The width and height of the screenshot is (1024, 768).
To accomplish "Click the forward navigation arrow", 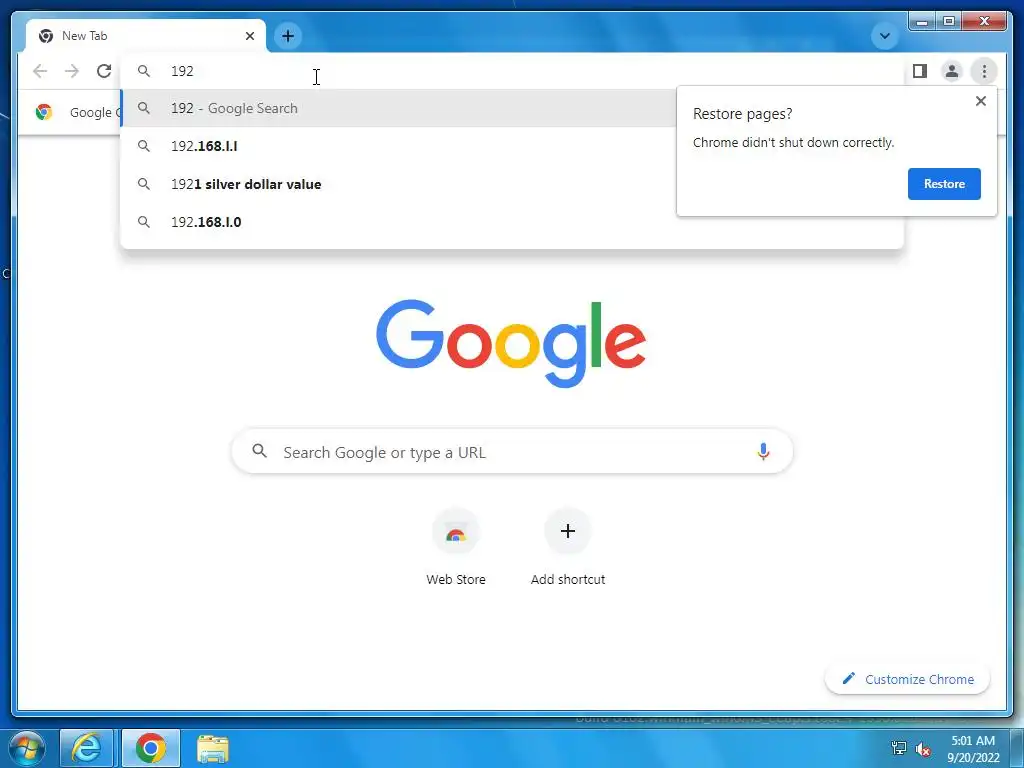I will click(72, 71).
